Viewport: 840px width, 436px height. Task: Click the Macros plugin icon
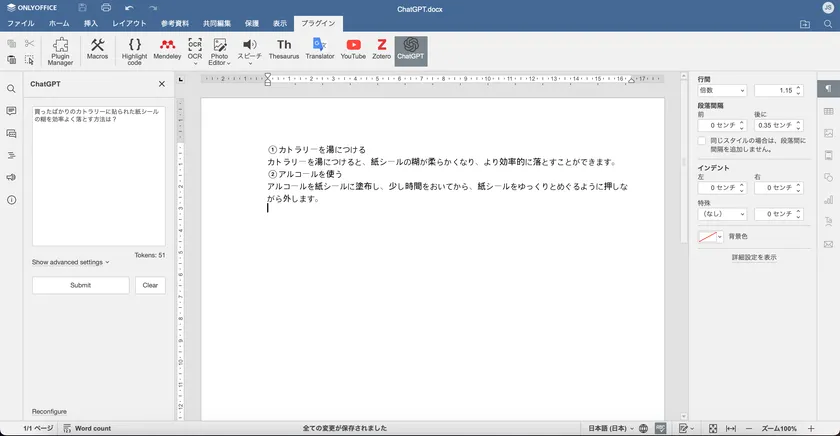(97, 50)
